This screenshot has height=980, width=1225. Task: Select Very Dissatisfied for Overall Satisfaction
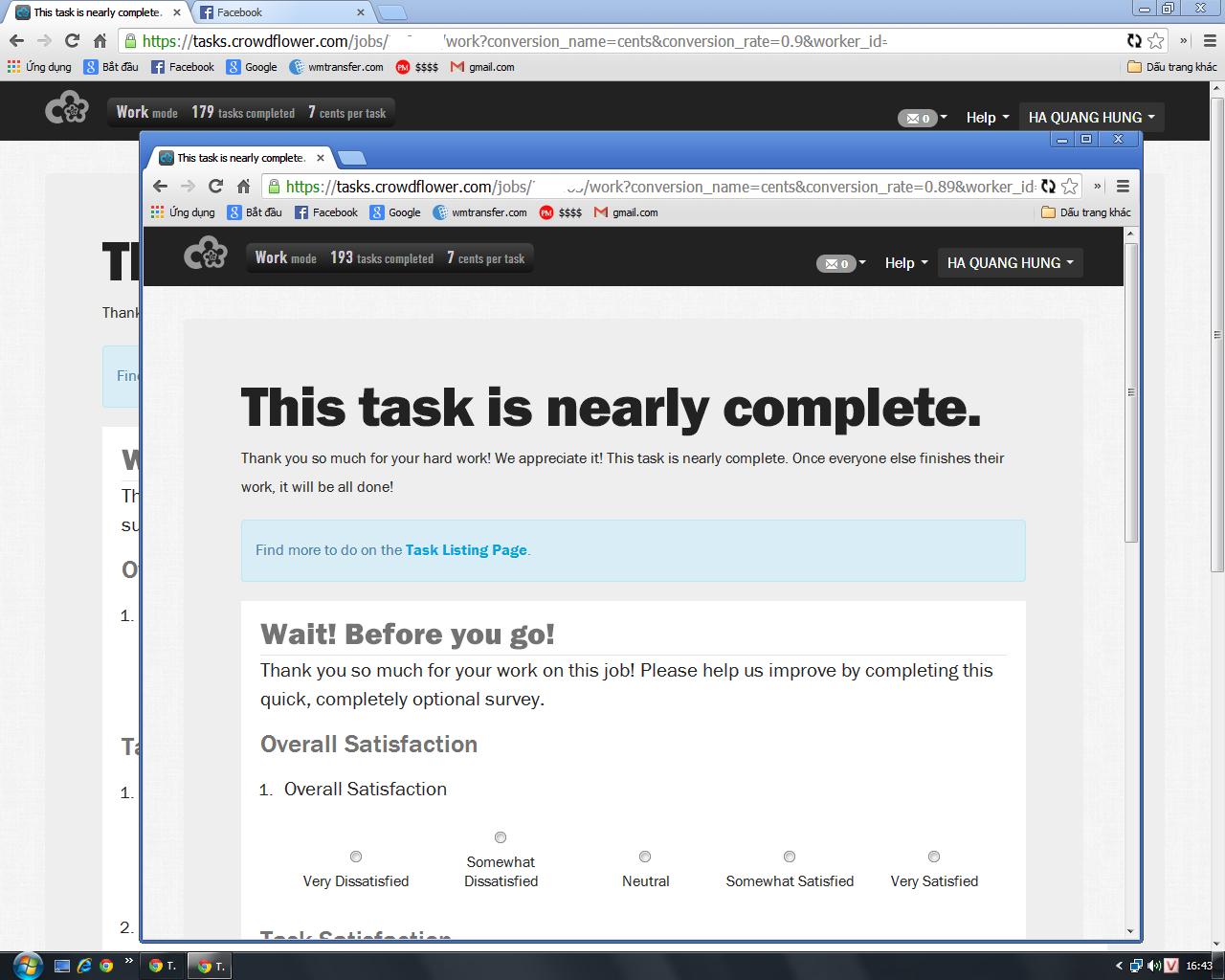356,857
